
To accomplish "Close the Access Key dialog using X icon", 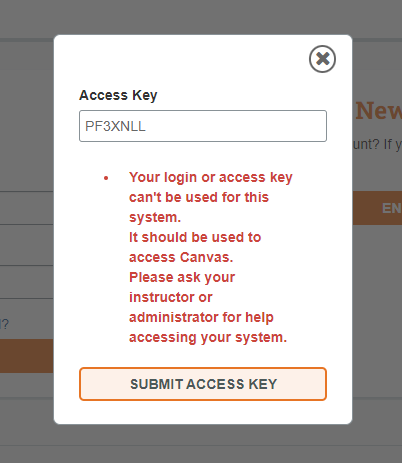I will [322, 59].
